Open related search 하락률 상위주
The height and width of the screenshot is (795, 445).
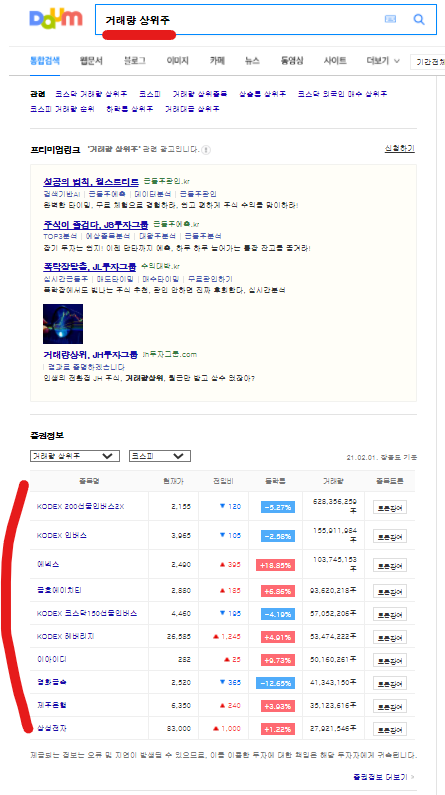(x=130, y=109)
